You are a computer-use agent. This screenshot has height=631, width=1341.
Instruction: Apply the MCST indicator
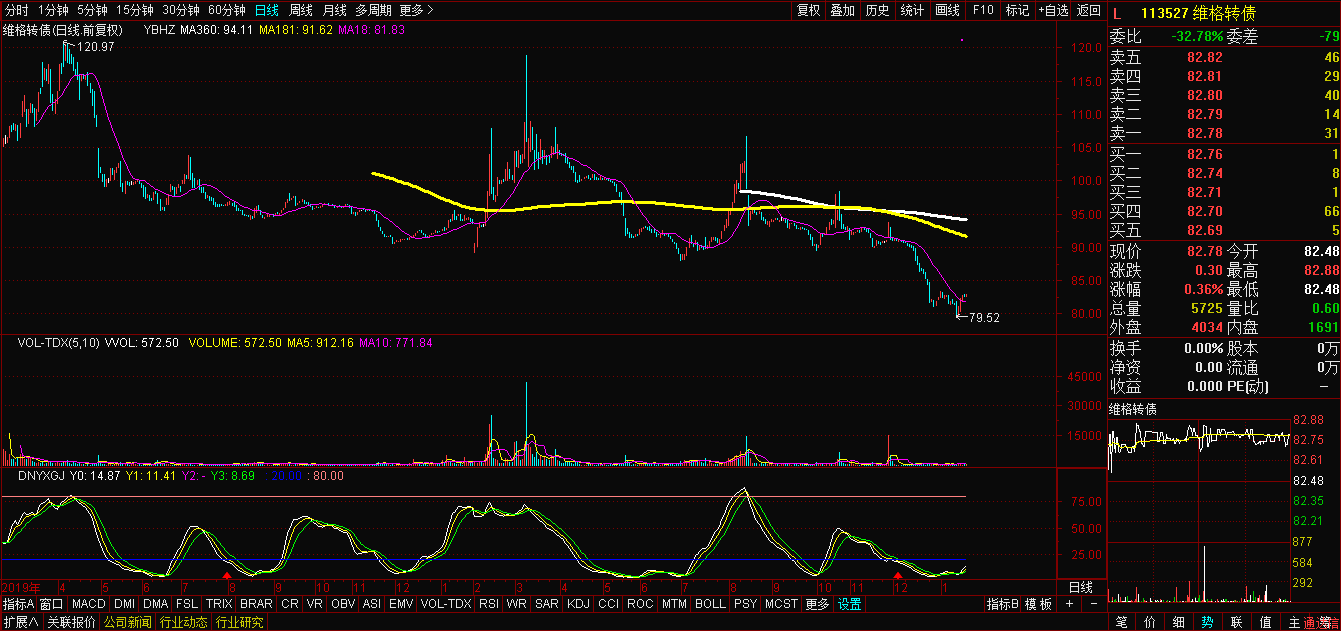781,604
